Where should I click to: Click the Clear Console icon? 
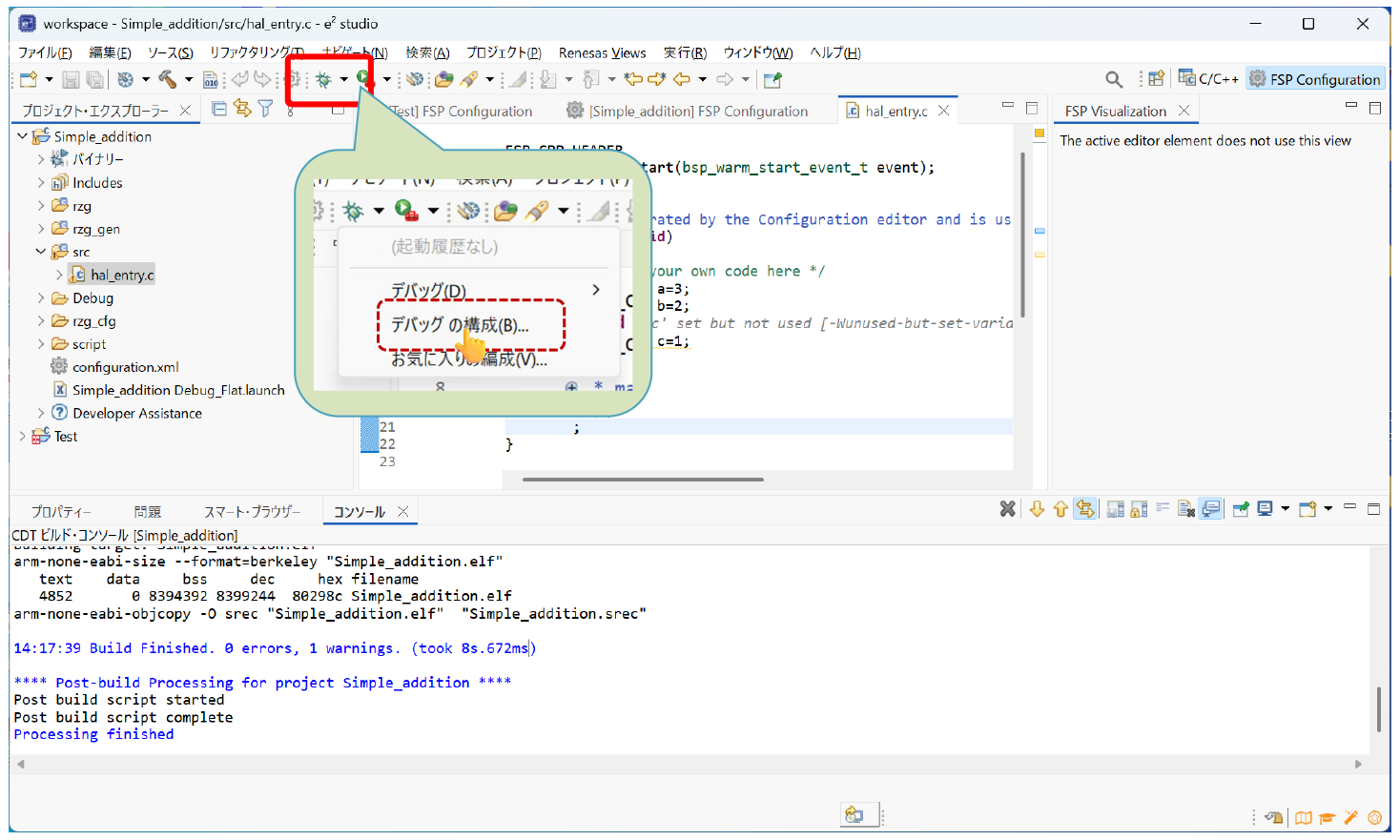[1186, 509]
